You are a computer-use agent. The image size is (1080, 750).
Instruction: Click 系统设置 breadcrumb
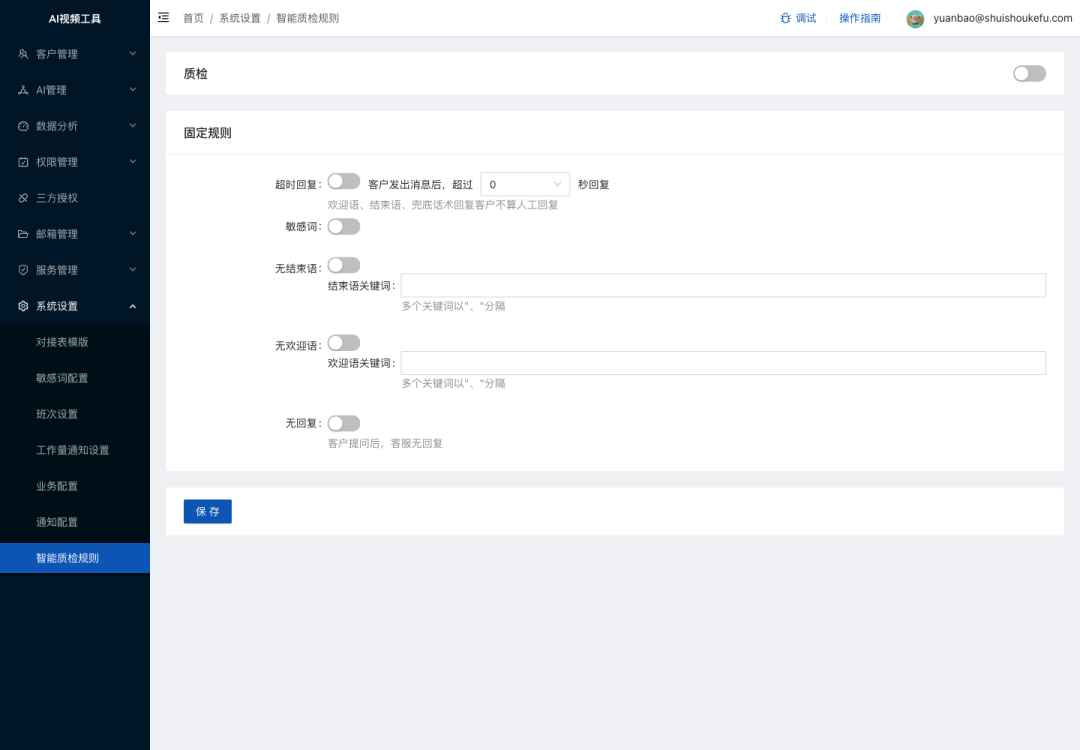click(x=240, y=18)
